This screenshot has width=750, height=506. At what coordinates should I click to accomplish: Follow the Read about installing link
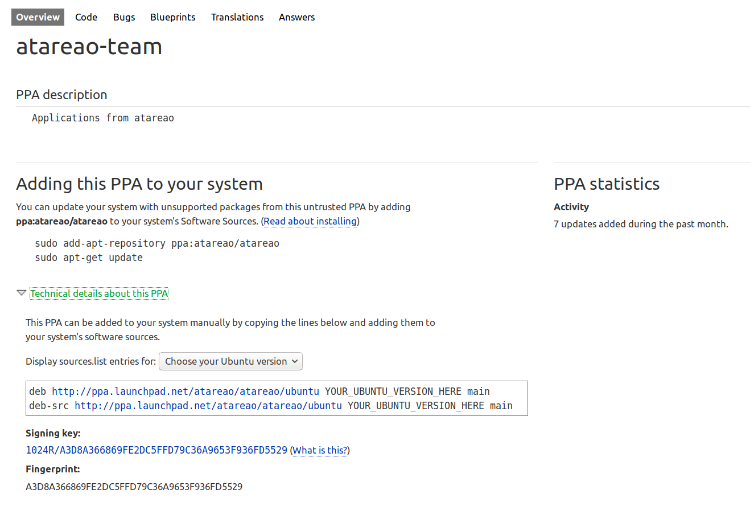310,221
